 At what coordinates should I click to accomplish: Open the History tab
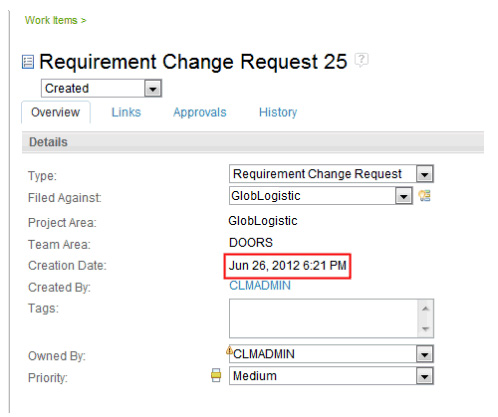[x=278, y=112]
